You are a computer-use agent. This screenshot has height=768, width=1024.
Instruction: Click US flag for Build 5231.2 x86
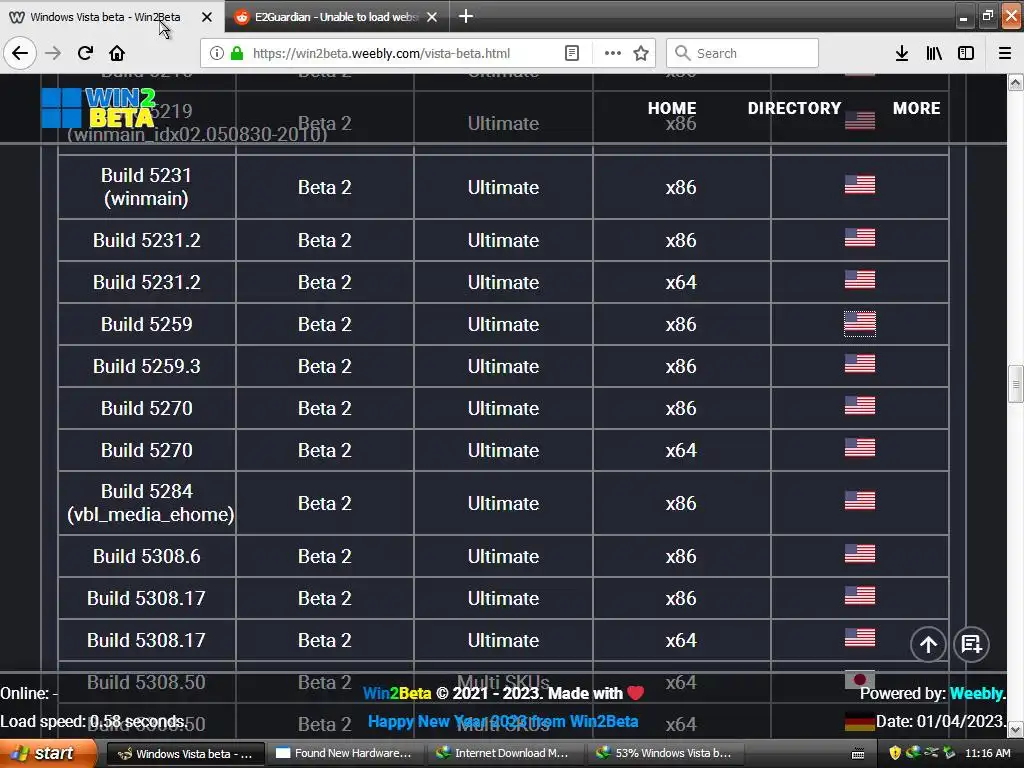click(x=859, y=238)
